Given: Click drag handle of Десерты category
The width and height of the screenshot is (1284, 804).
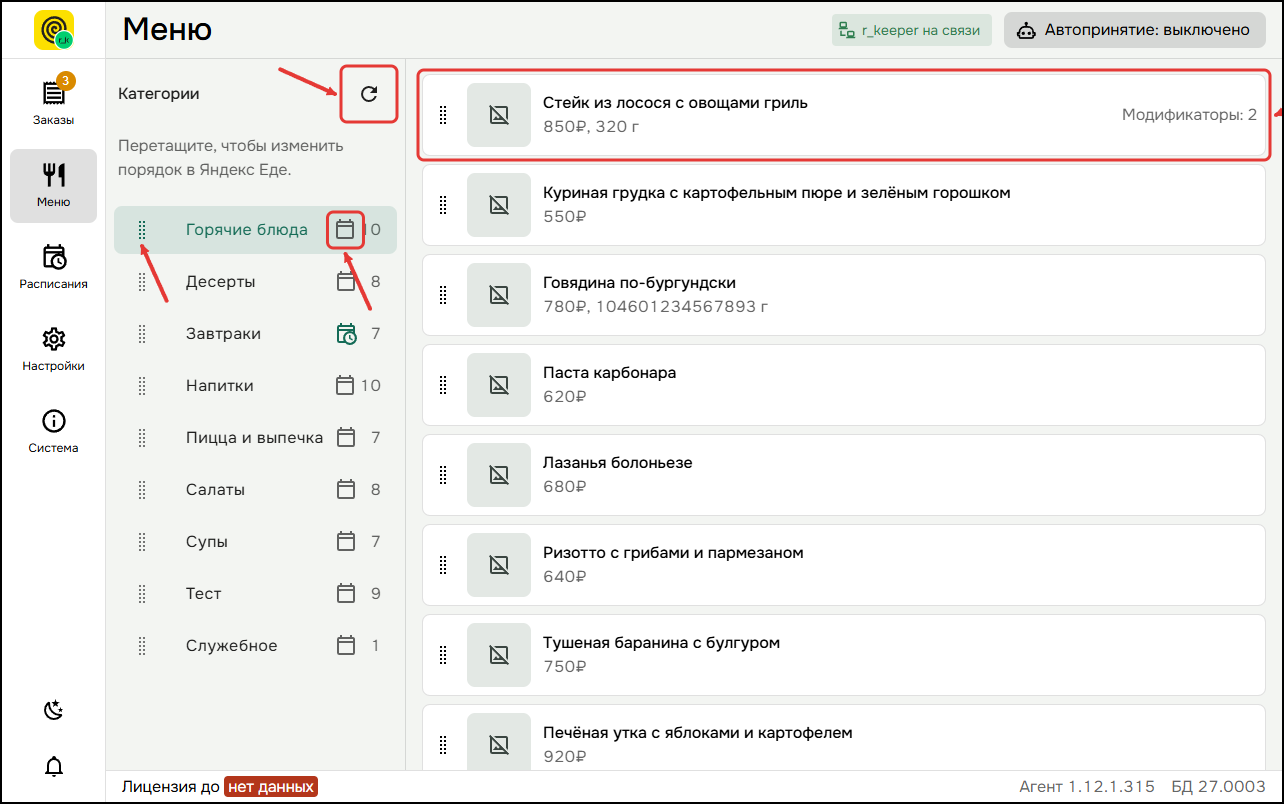Looking at the screenshot, I should click(142, 282).
